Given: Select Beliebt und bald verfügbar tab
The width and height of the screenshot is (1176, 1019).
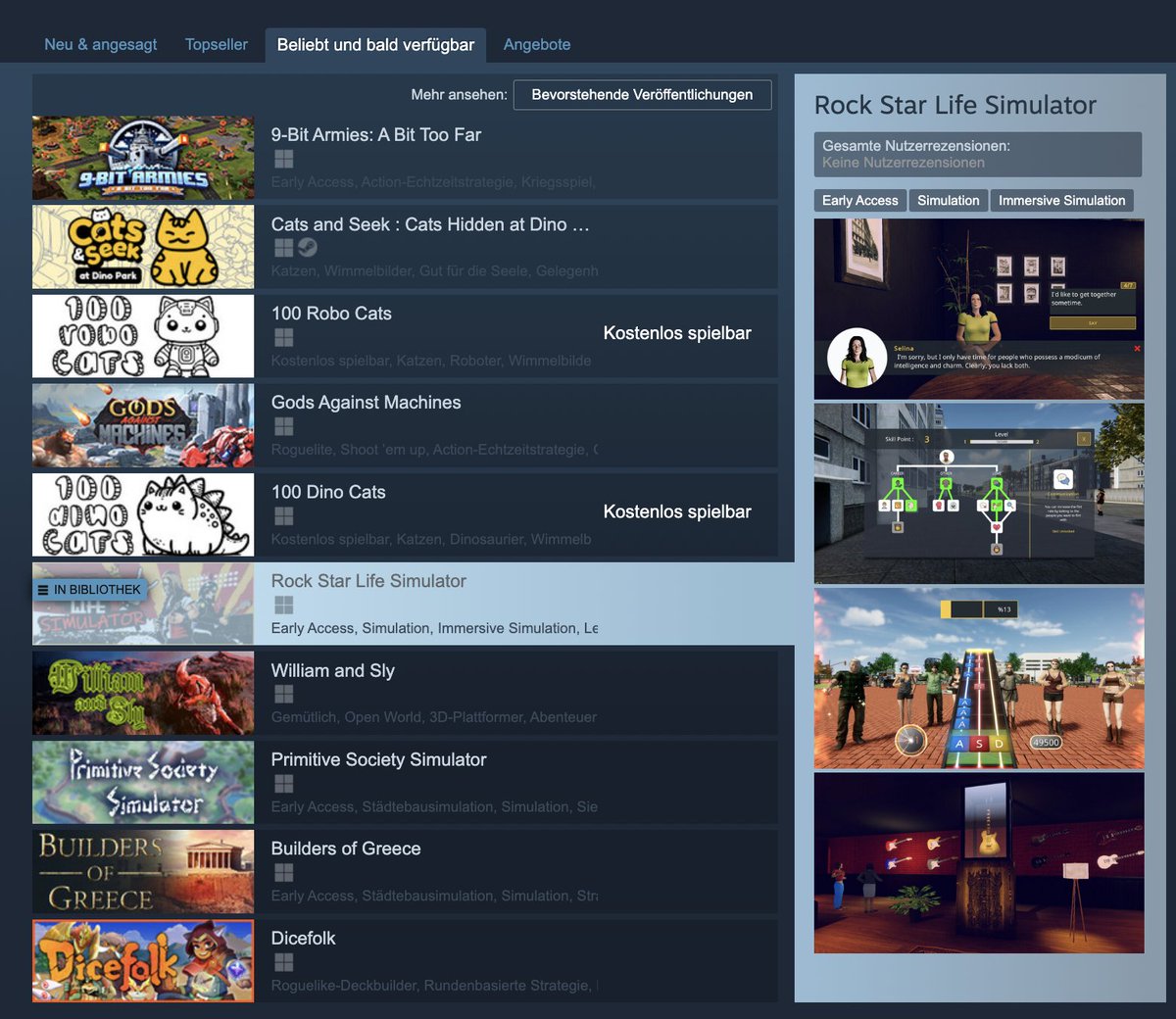Looking at the screenshot, I should coord(375,45).
